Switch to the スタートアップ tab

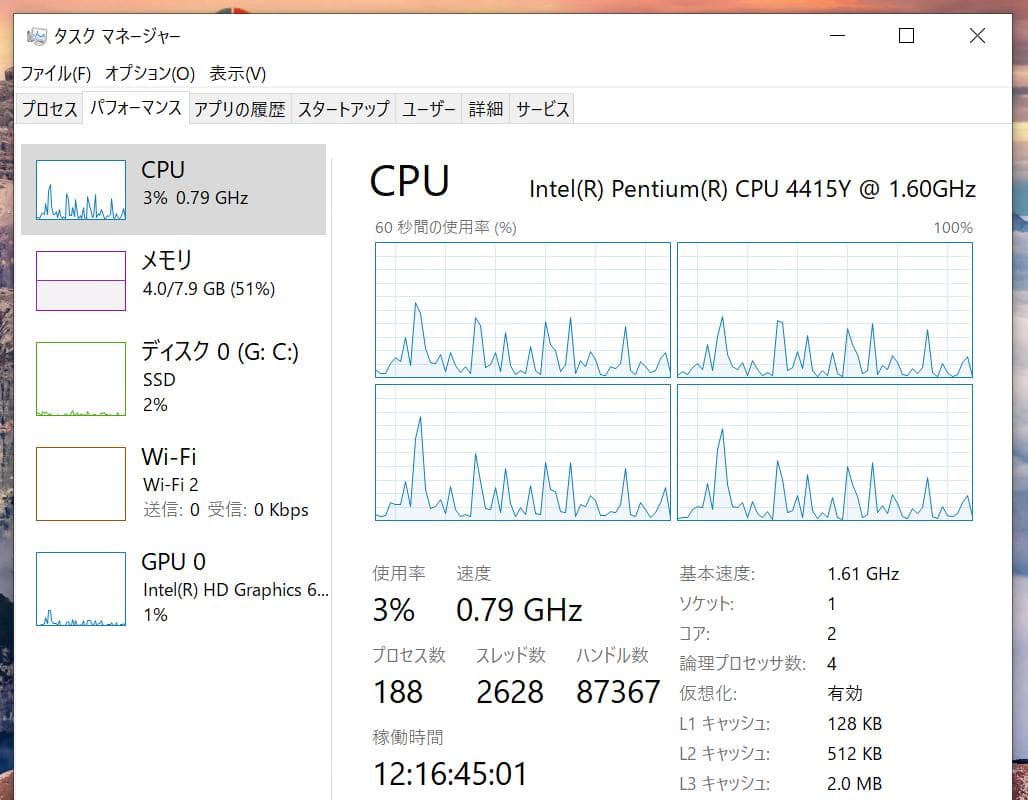(341, 108)
